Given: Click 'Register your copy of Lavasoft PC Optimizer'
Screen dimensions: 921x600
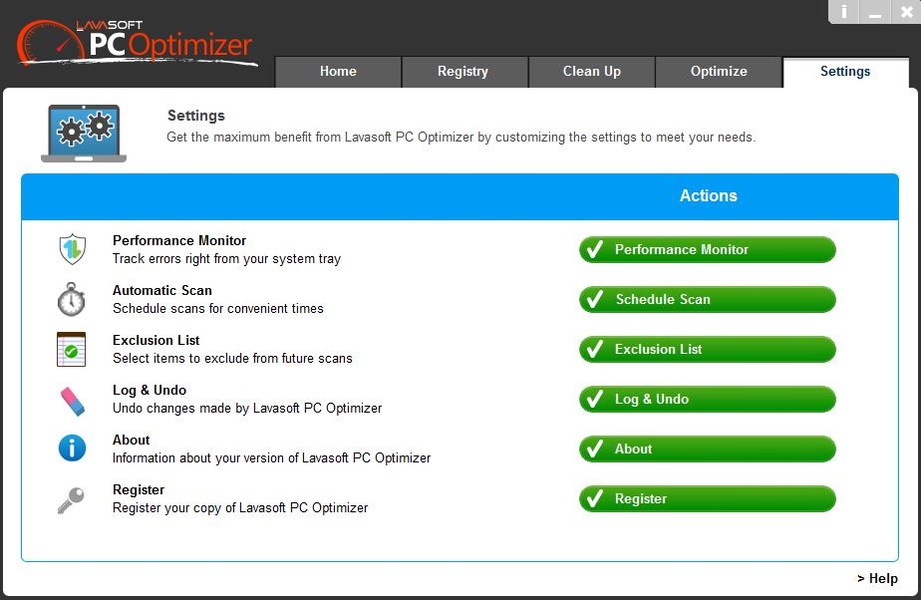Looking at the screenshot, I should pyautogui.click(x=240, y=508).
